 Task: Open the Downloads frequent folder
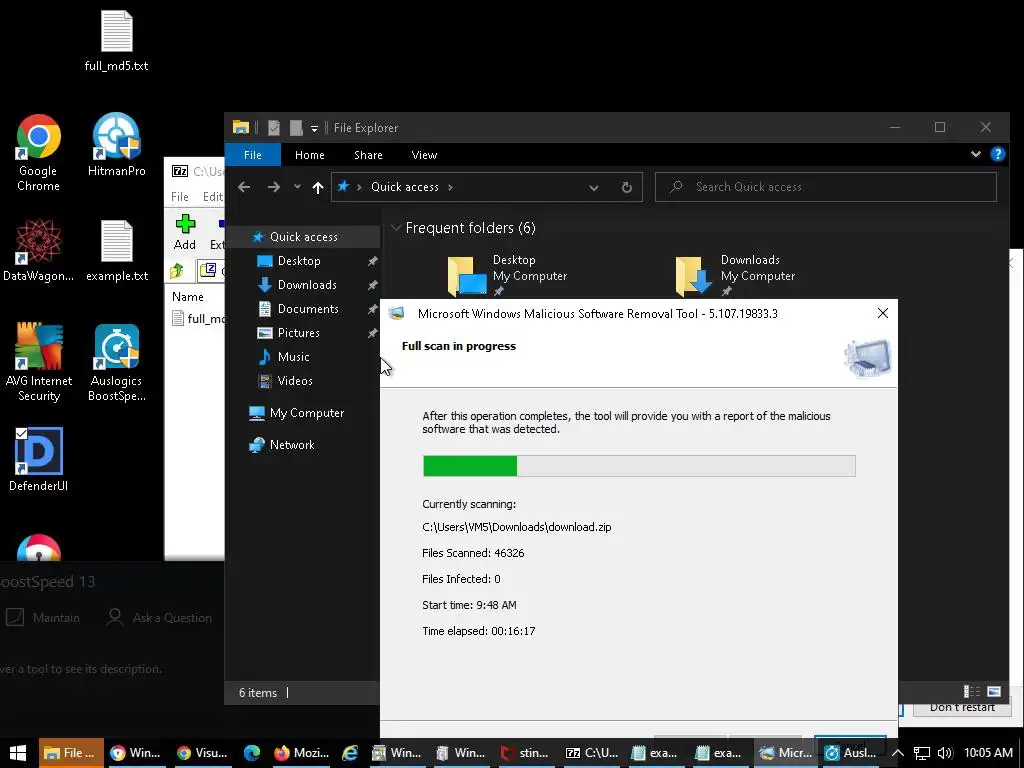(736, 276)
